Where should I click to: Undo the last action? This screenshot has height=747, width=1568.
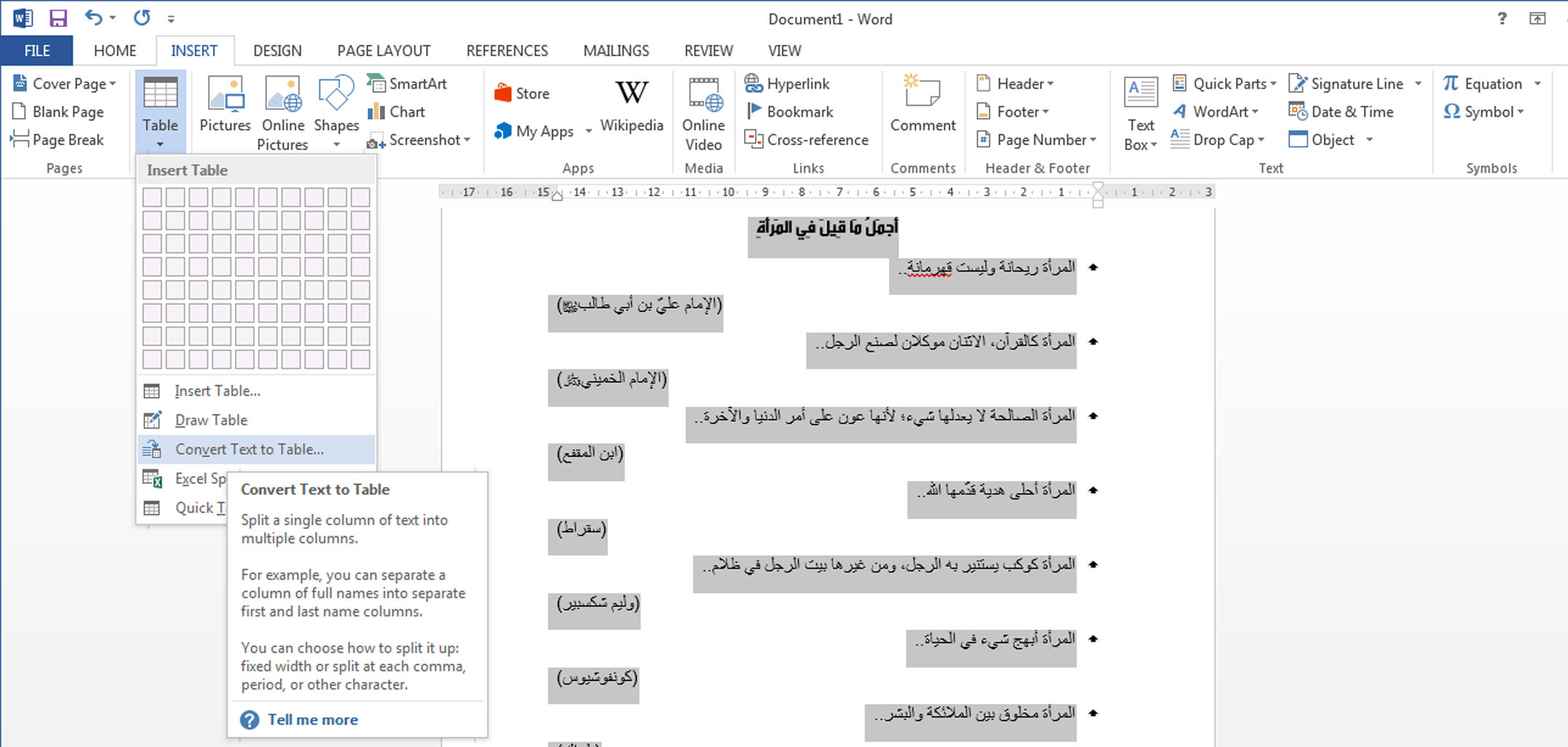93,18
